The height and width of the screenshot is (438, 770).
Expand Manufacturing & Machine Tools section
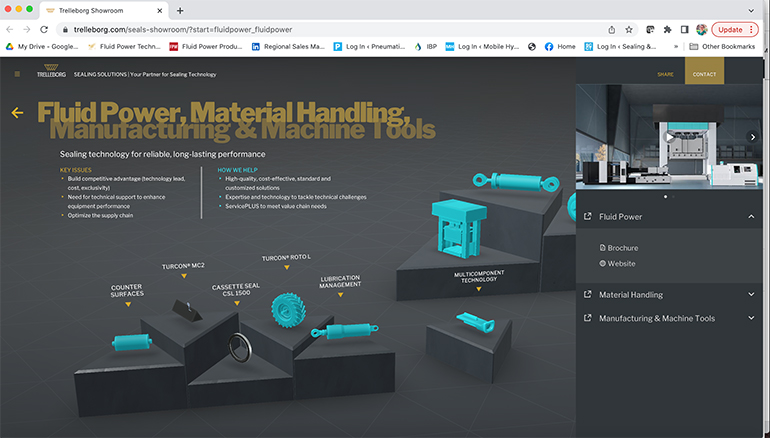(x=751, y=318)
